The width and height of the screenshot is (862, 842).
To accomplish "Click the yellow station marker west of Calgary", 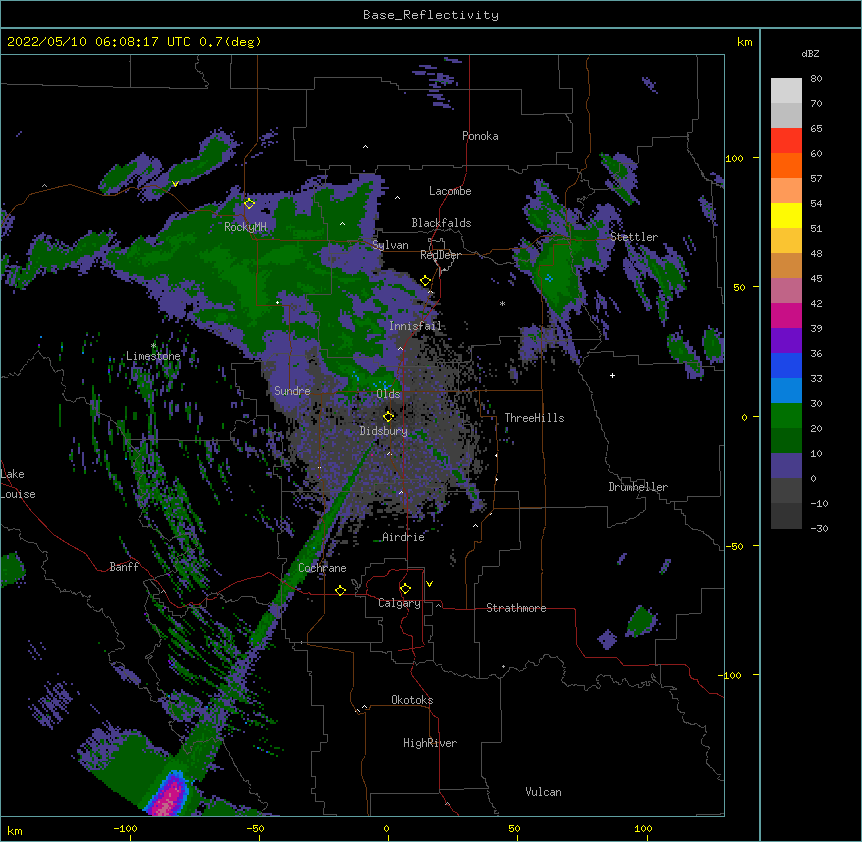I will pyautogui.click(x=340, y=590).
